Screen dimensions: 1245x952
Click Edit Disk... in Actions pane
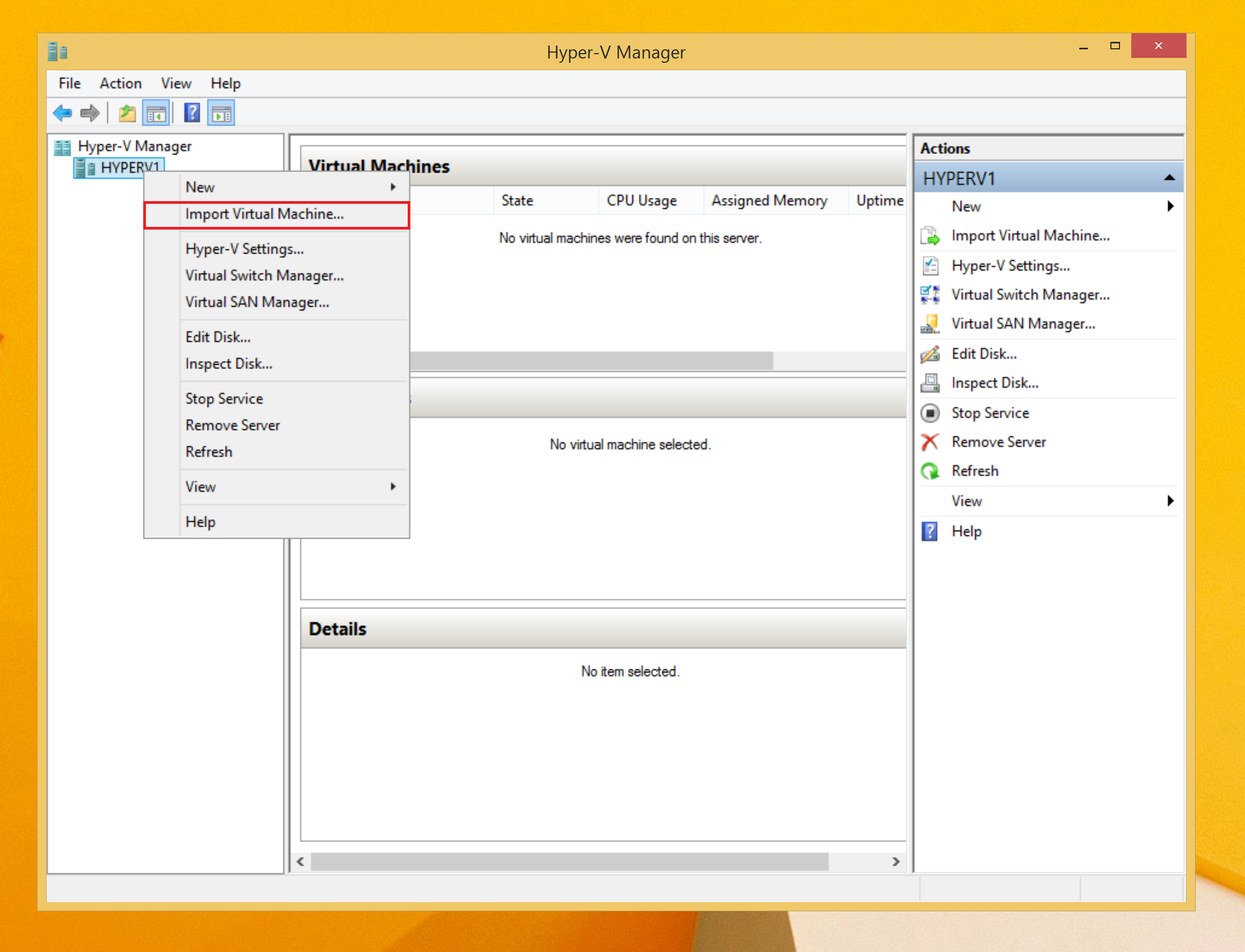tap(984, 353)
